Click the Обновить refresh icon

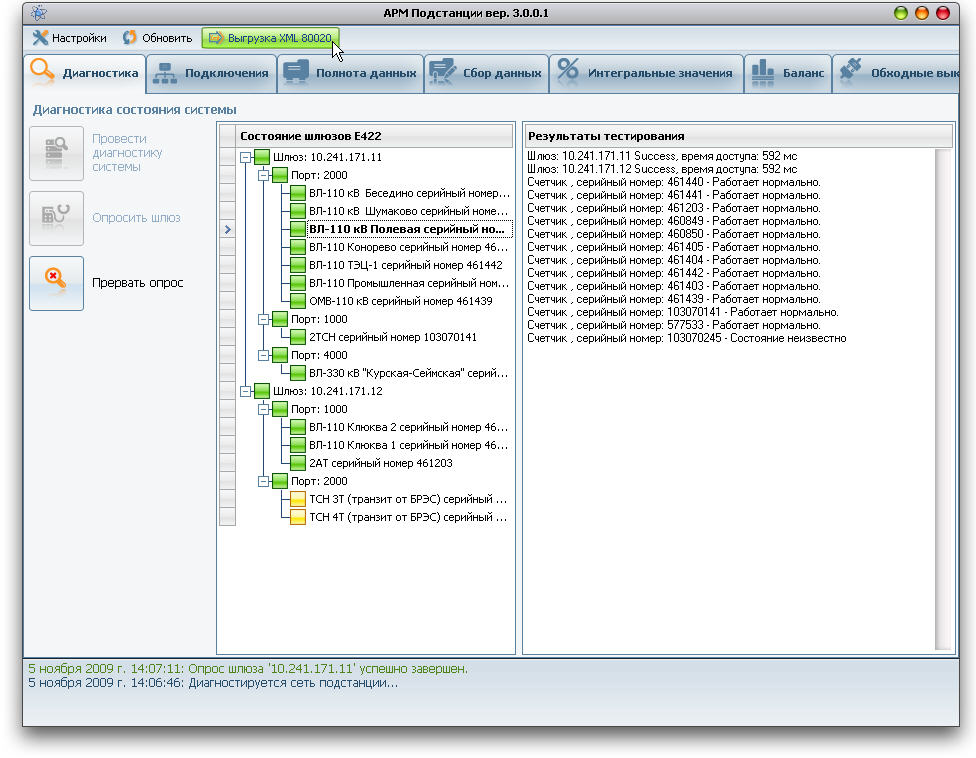(129, 38)
